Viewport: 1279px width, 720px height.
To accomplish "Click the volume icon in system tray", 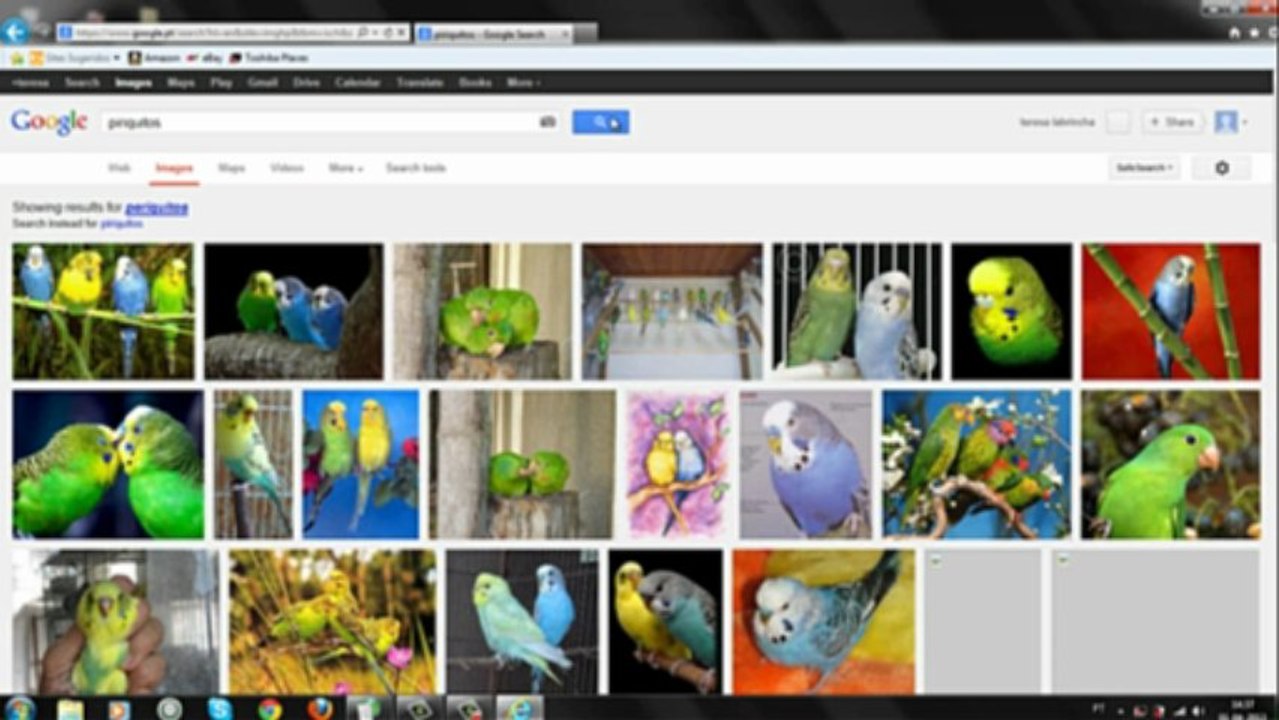I will pyautogui.click(x=1196, y=710).
